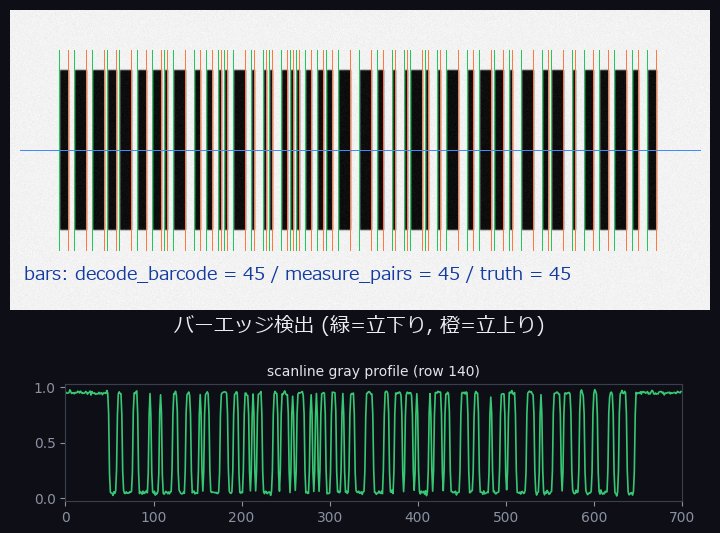This screenshot has height=533, width=720.
Task: Click x-axis tick label 300
Action: (330, 517)
